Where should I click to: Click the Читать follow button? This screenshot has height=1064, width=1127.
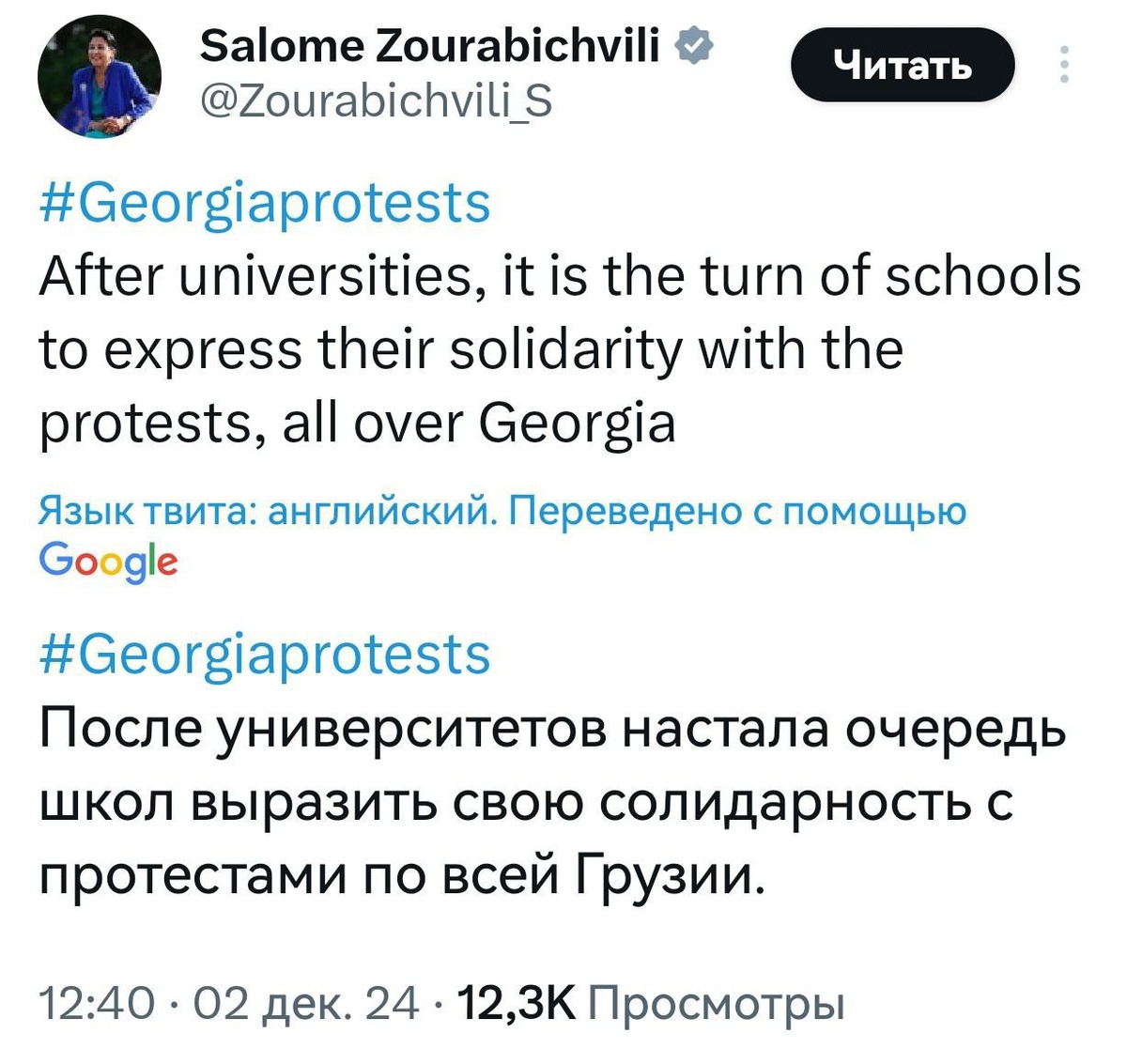(x=903, y=66)
